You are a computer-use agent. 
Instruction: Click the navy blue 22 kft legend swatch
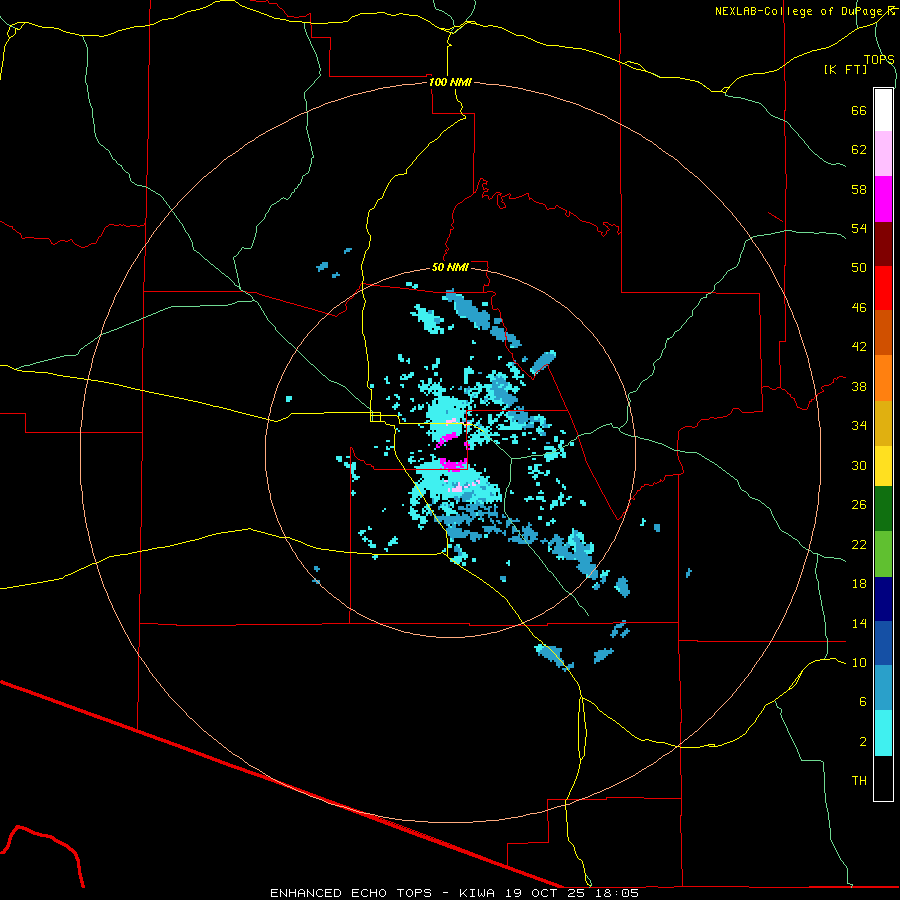pos(883,598)
